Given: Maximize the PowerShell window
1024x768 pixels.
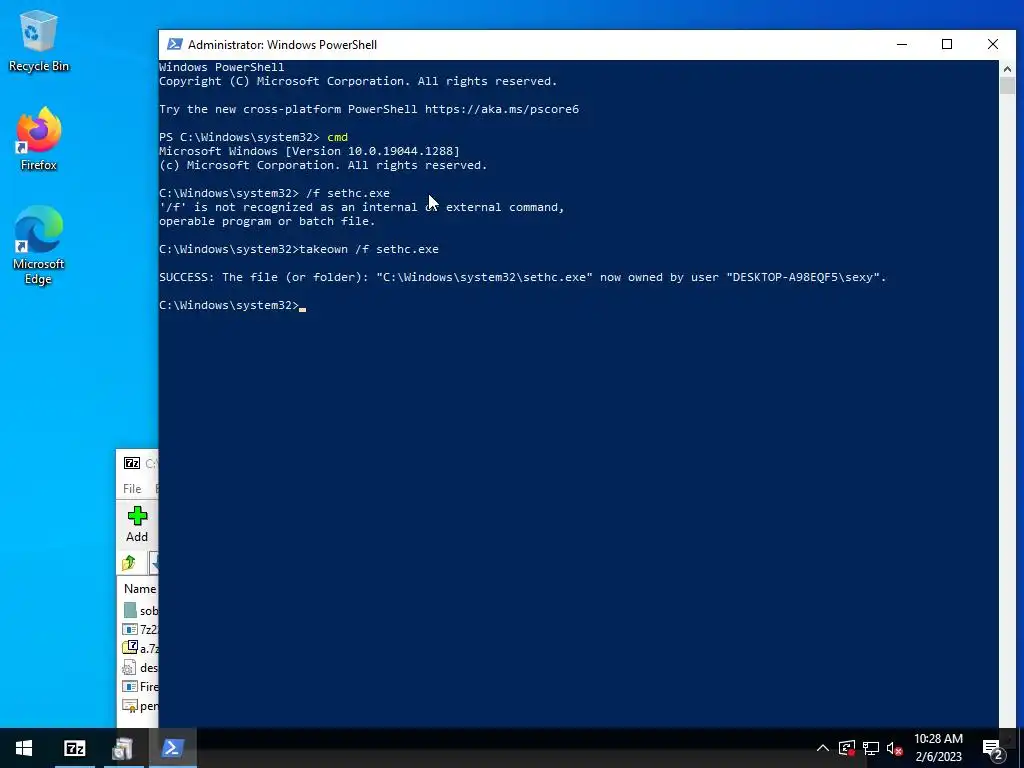Looking at the screenshot, I should (947, 44).
